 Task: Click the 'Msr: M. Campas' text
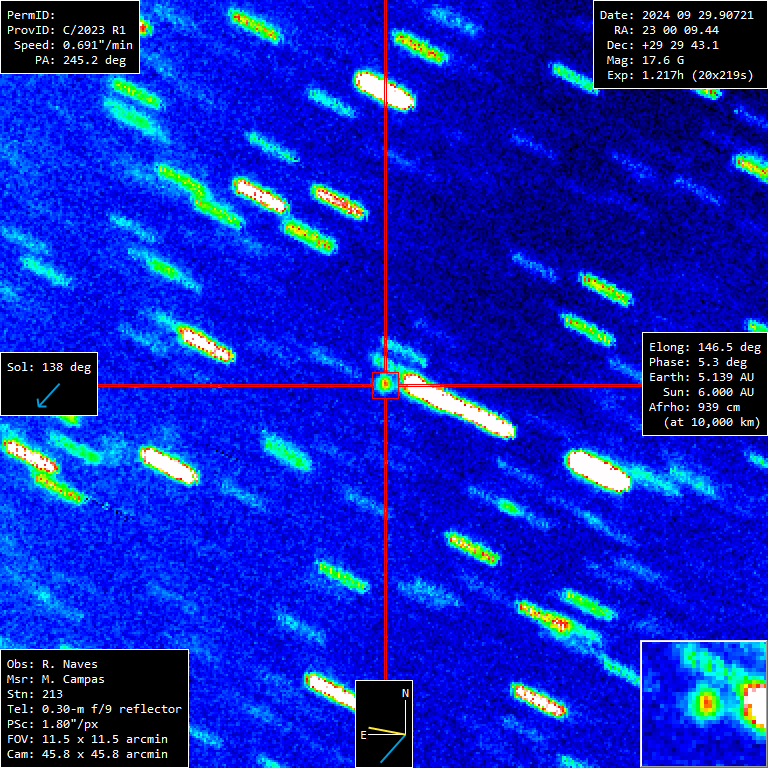tap(56, 679)
